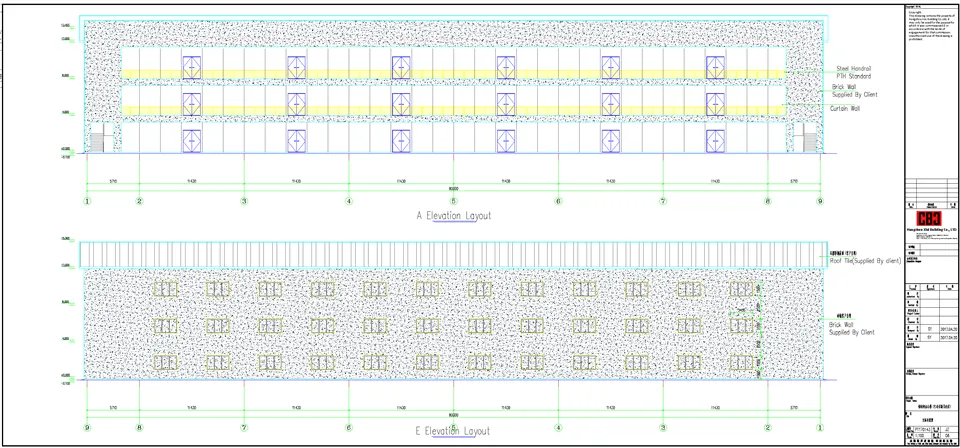Click the leftmost ground-floor door in A Elevation

(192, 139)
